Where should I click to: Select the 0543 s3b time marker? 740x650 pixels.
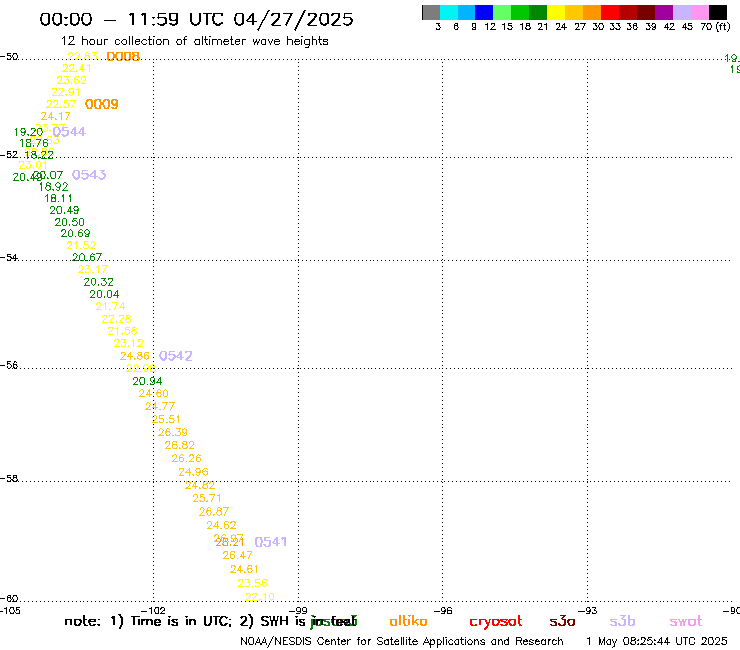[89, 175]
